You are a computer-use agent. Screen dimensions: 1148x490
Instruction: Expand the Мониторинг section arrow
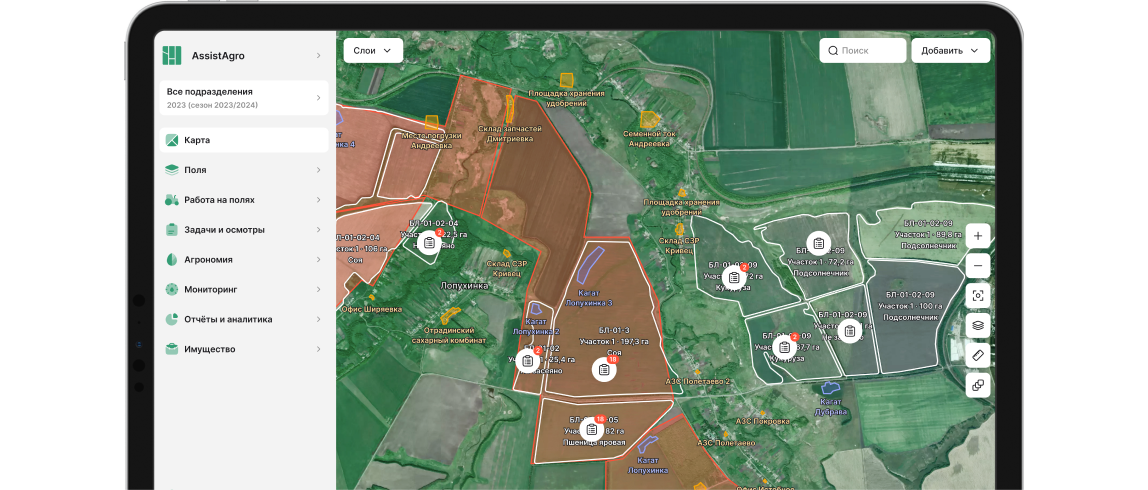pos(318,290)
